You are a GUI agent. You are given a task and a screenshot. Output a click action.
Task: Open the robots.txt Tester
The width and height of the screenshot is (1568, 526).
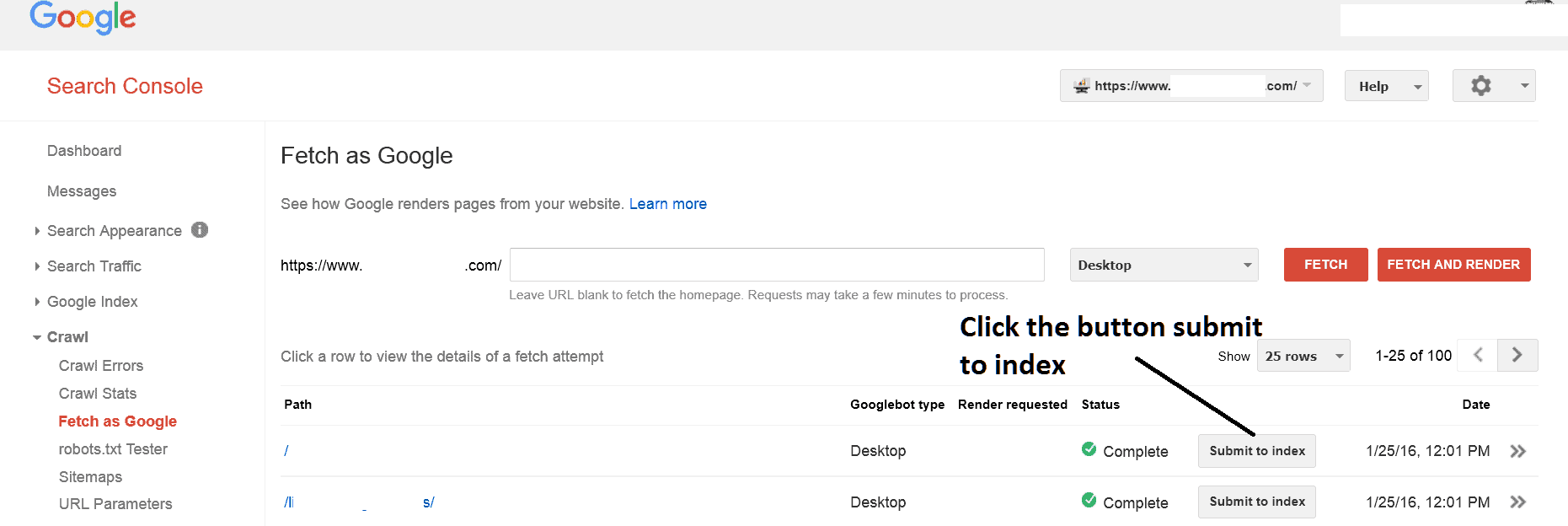click(113, 449)
